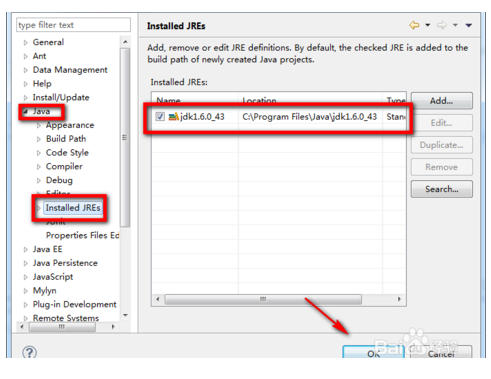Click the Location column header
Image resolution: width=491 pixels, height=379 pixels.
pyautogui.click(x=310, y=100)
